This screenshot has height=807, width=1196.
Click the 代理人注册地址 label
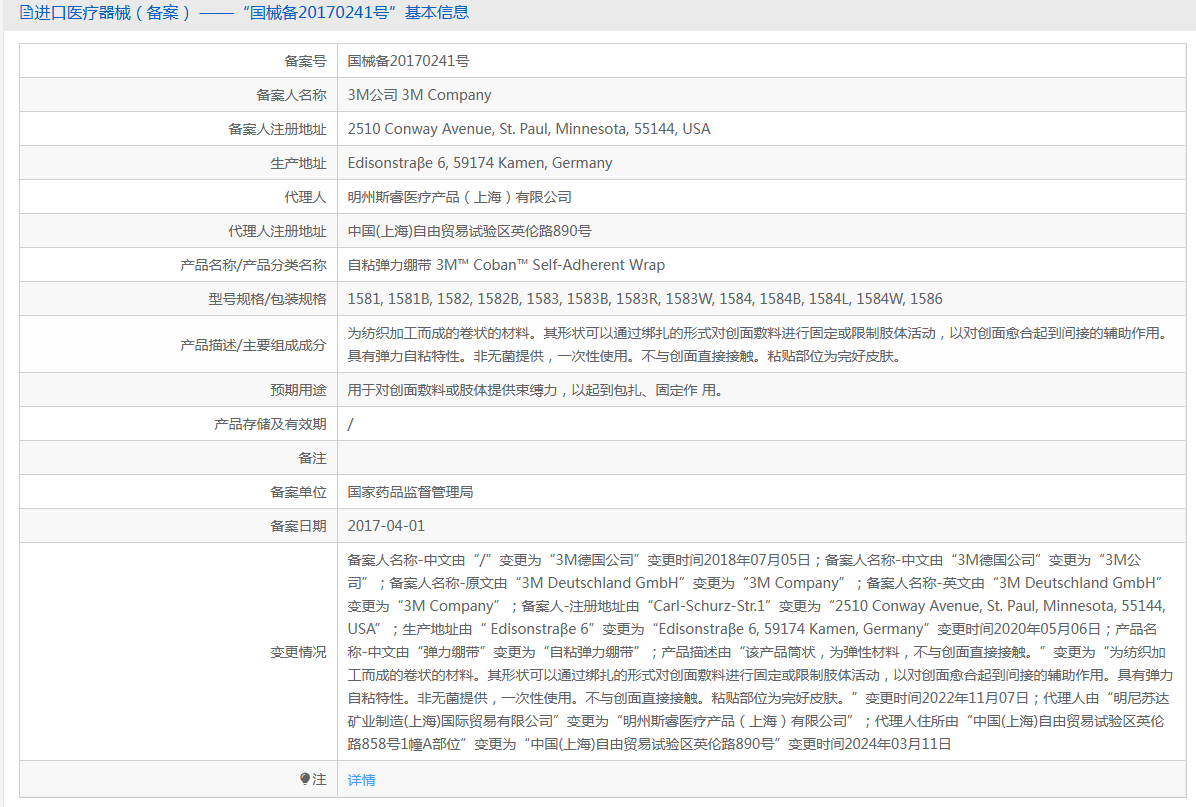tap(278, 231)
